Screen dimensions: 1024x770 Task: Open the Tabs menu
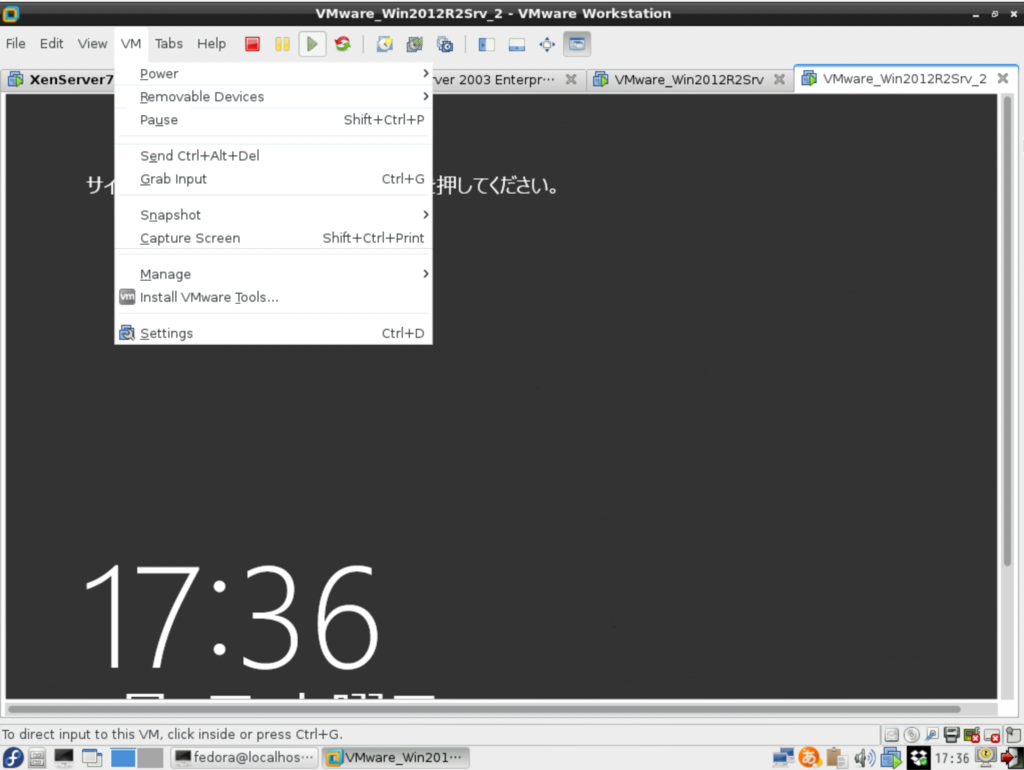[168, 44]
